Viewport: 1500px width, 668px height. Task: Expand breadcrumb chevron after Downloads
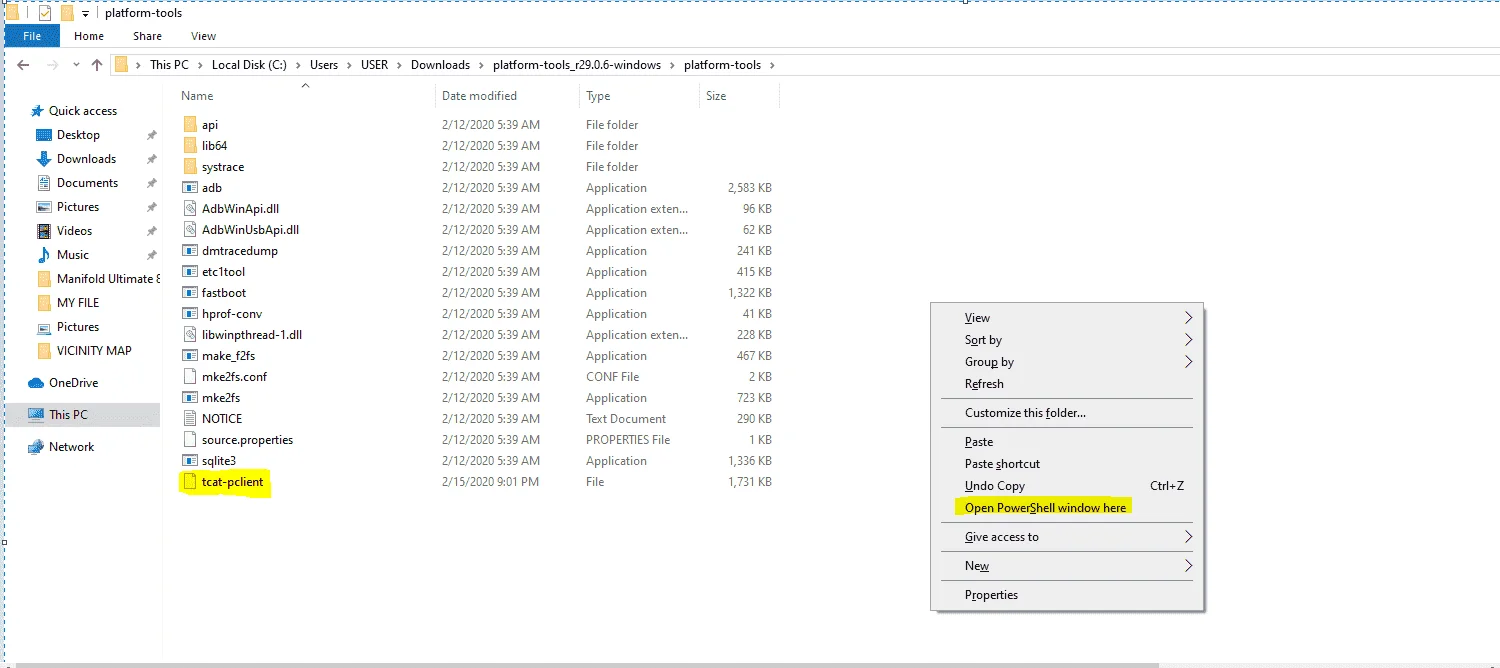481,65
